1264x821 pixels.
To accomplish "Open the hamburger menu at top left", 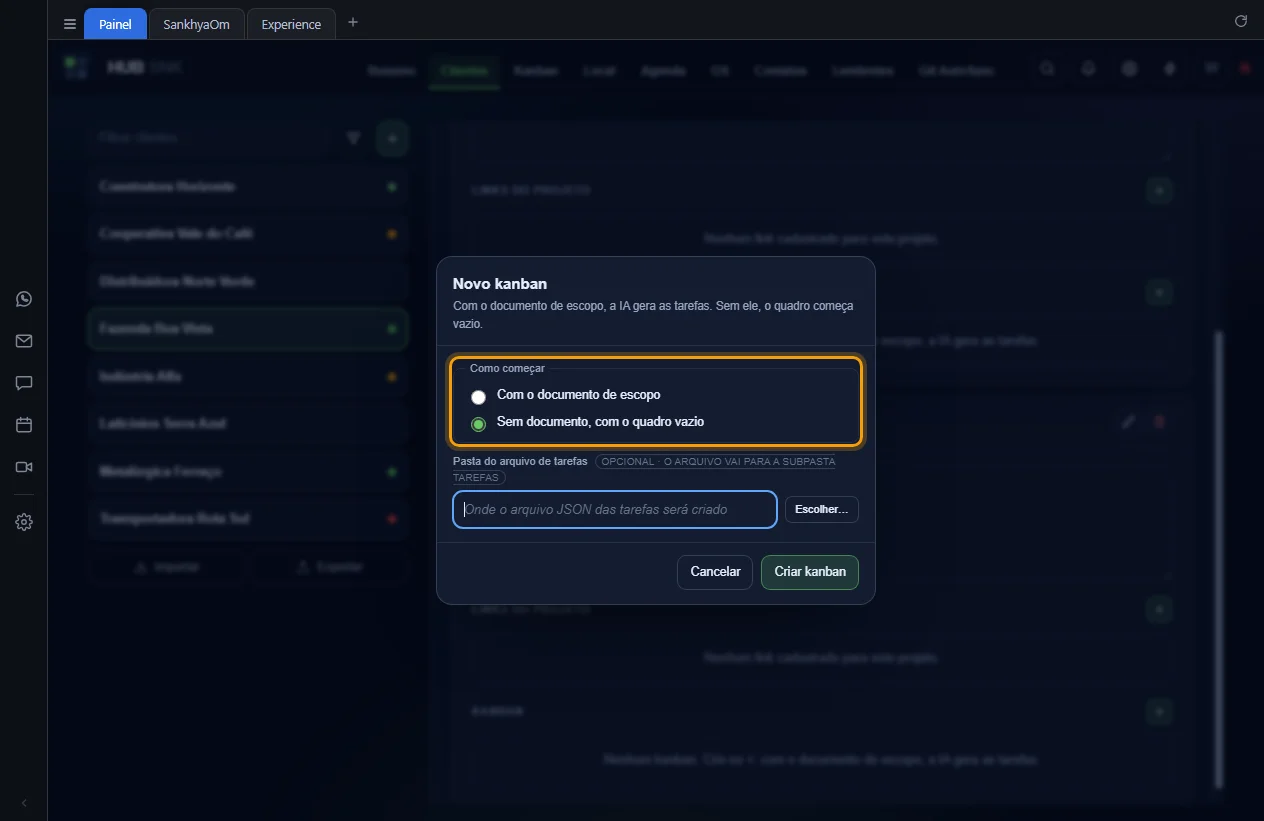I will click(x=69, y=24).
